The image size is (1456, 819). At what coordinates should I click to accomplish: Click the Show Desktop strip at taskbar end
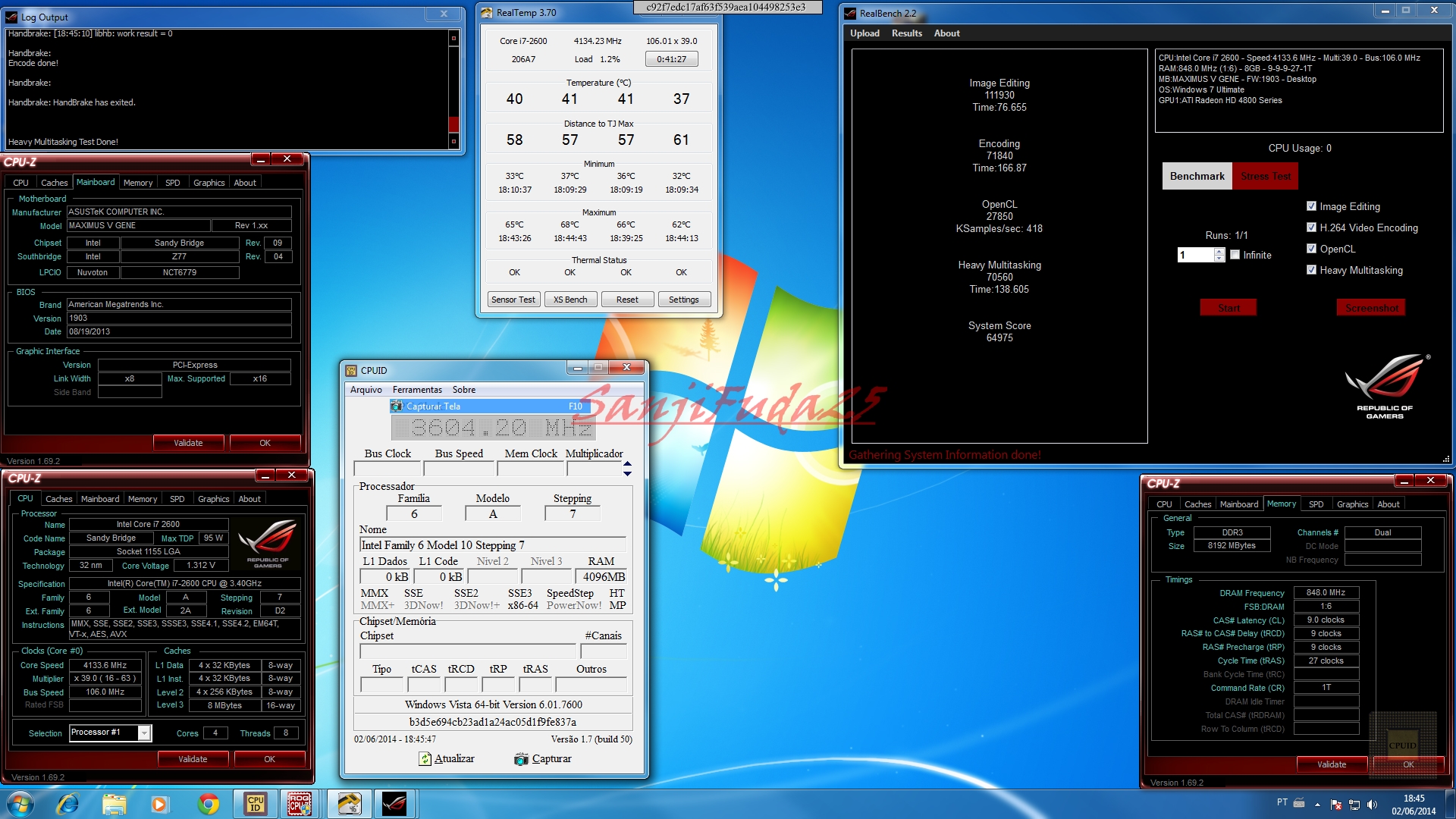[1450, 804]
